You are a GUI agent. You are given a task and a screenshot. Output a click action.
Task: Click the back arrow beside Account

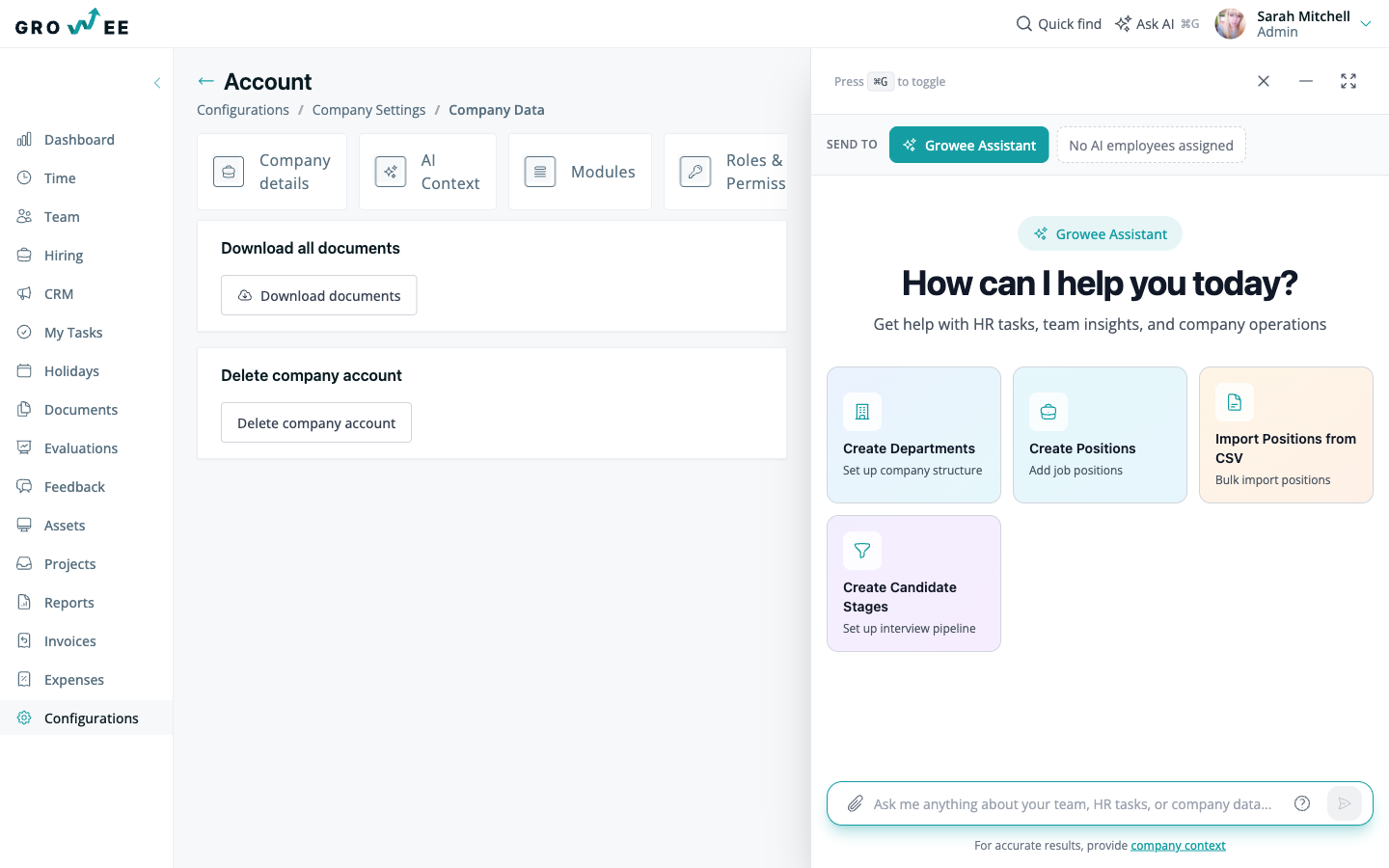pos(205,81)
